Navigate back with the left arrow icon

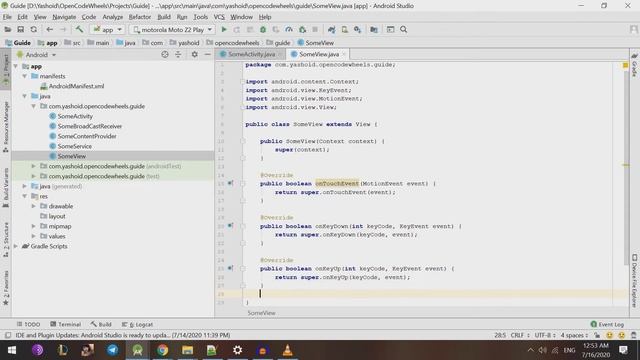49,29
